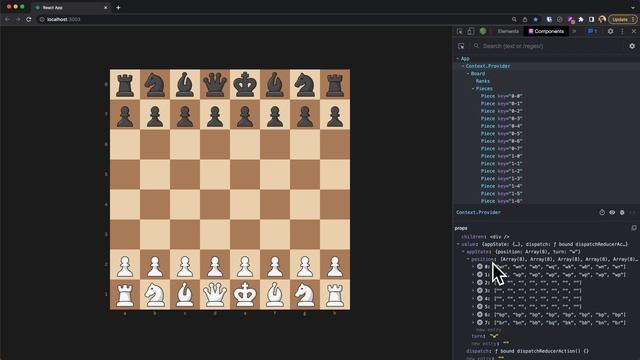The height and width of the screenshot is (360, 640).
Task: Select Piece with key 1-6
Action: pos(502,201)
